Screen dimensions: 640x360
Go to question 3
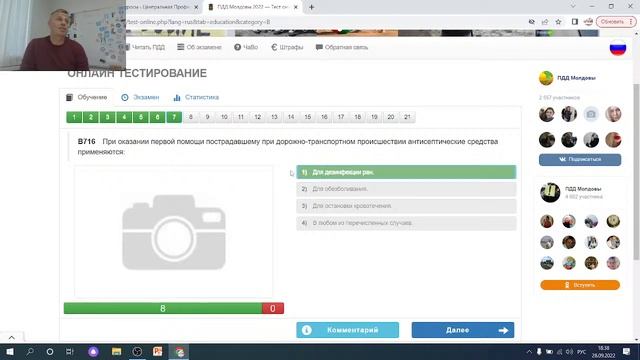coord(108,117)
